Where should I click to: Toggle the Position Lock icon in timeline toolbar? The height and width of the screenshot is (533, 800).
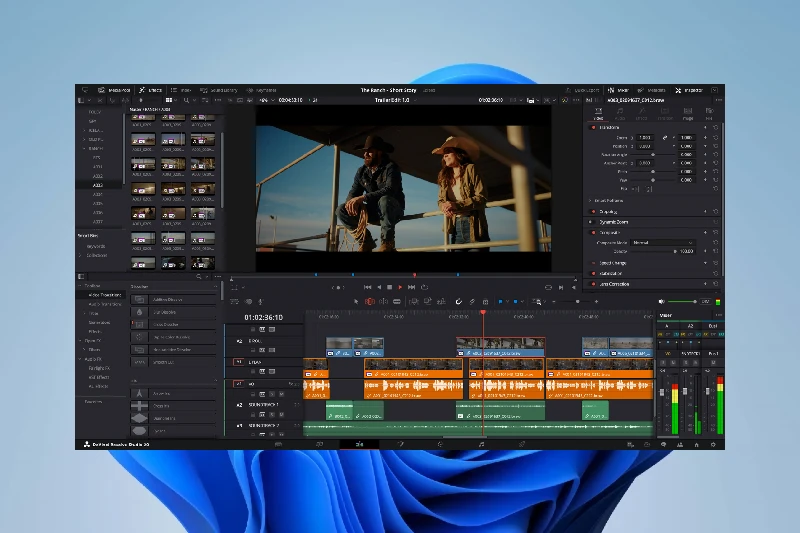pyautogui.click(x=485, y=301)
